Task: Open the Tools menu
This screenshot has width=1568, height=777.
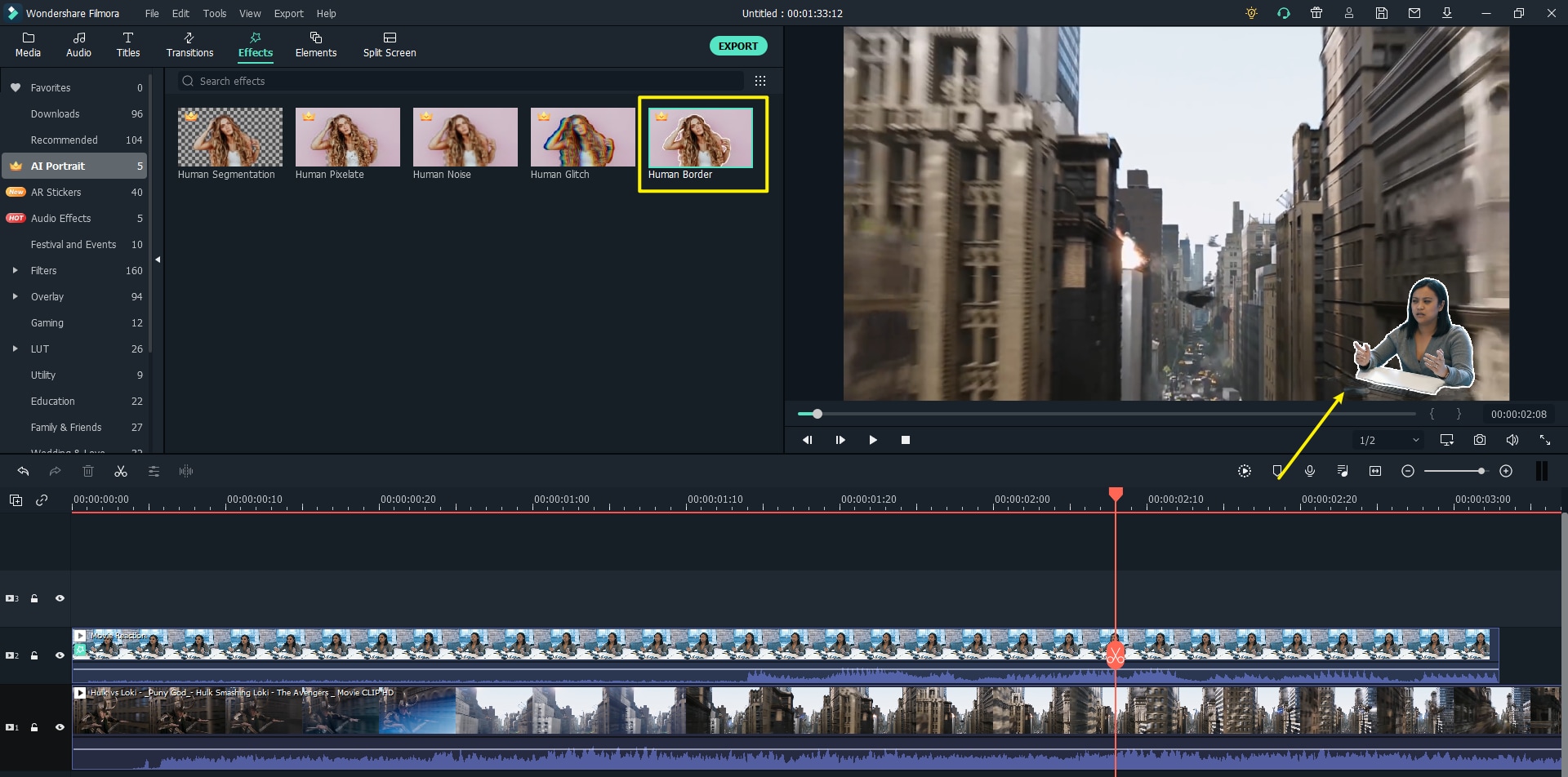Action: pos(215,13)
